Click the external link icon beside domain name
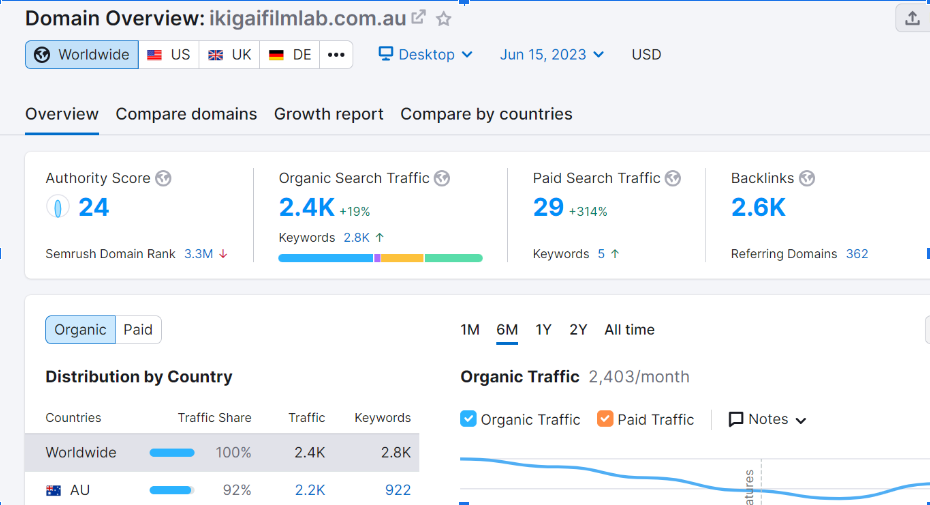Image resolution: width=930 pixels, height=505 pixels. click(x=418, y=18)
